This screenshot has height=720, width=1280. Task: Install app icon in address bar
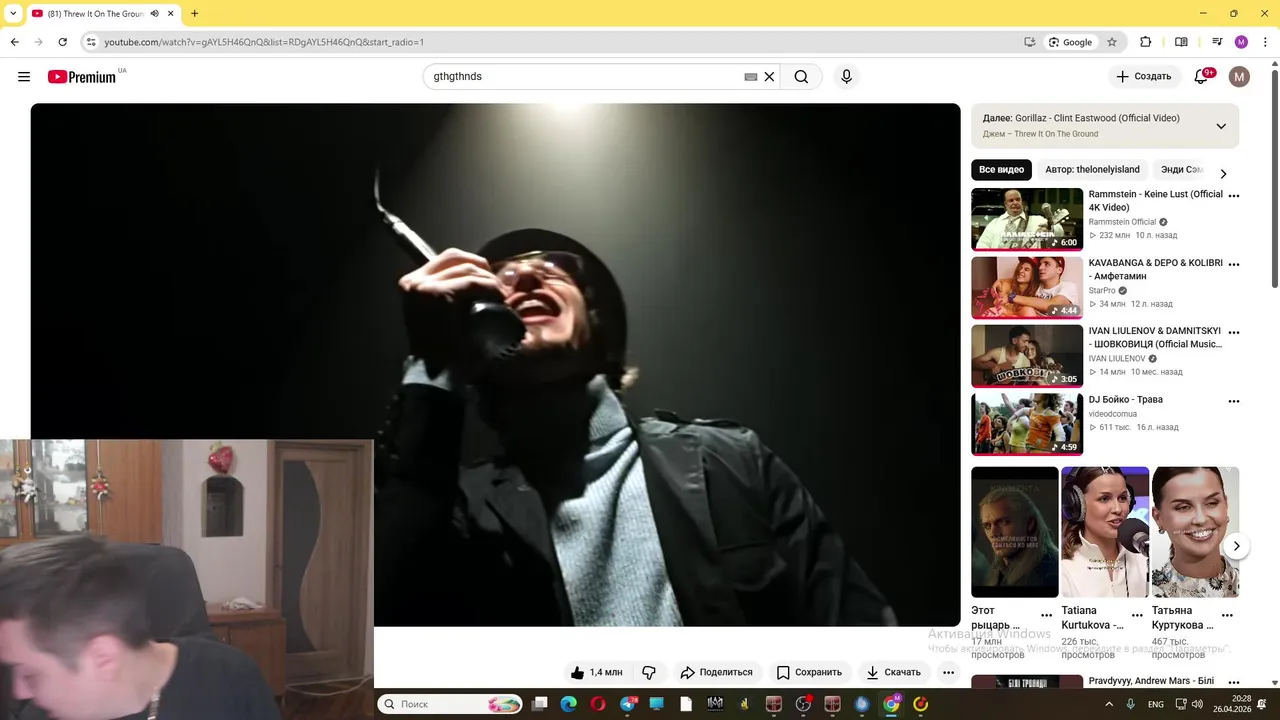pos(1029,42)
